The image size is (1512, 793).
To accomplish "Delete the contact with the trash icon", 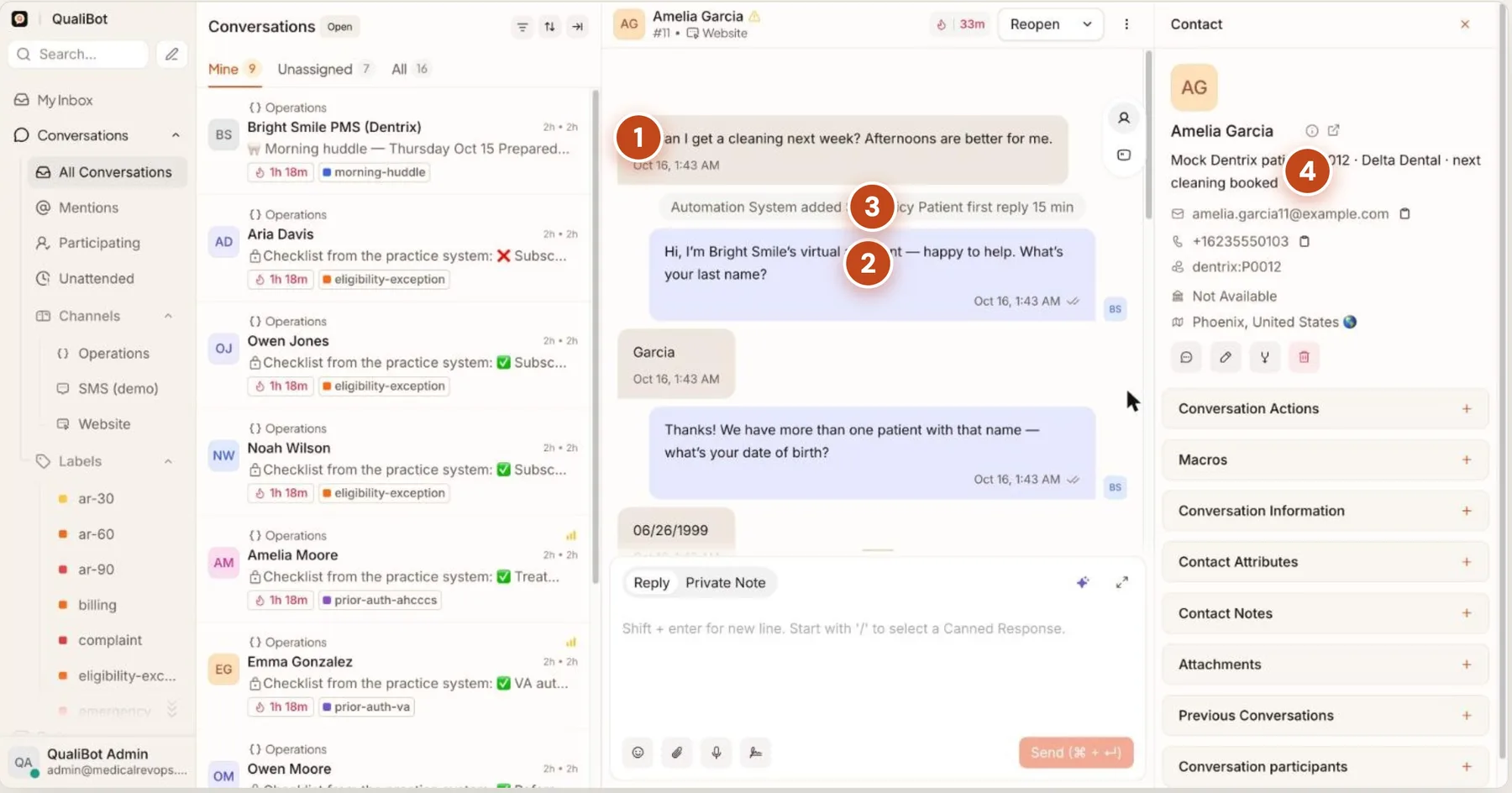I will click(1304, 357).
